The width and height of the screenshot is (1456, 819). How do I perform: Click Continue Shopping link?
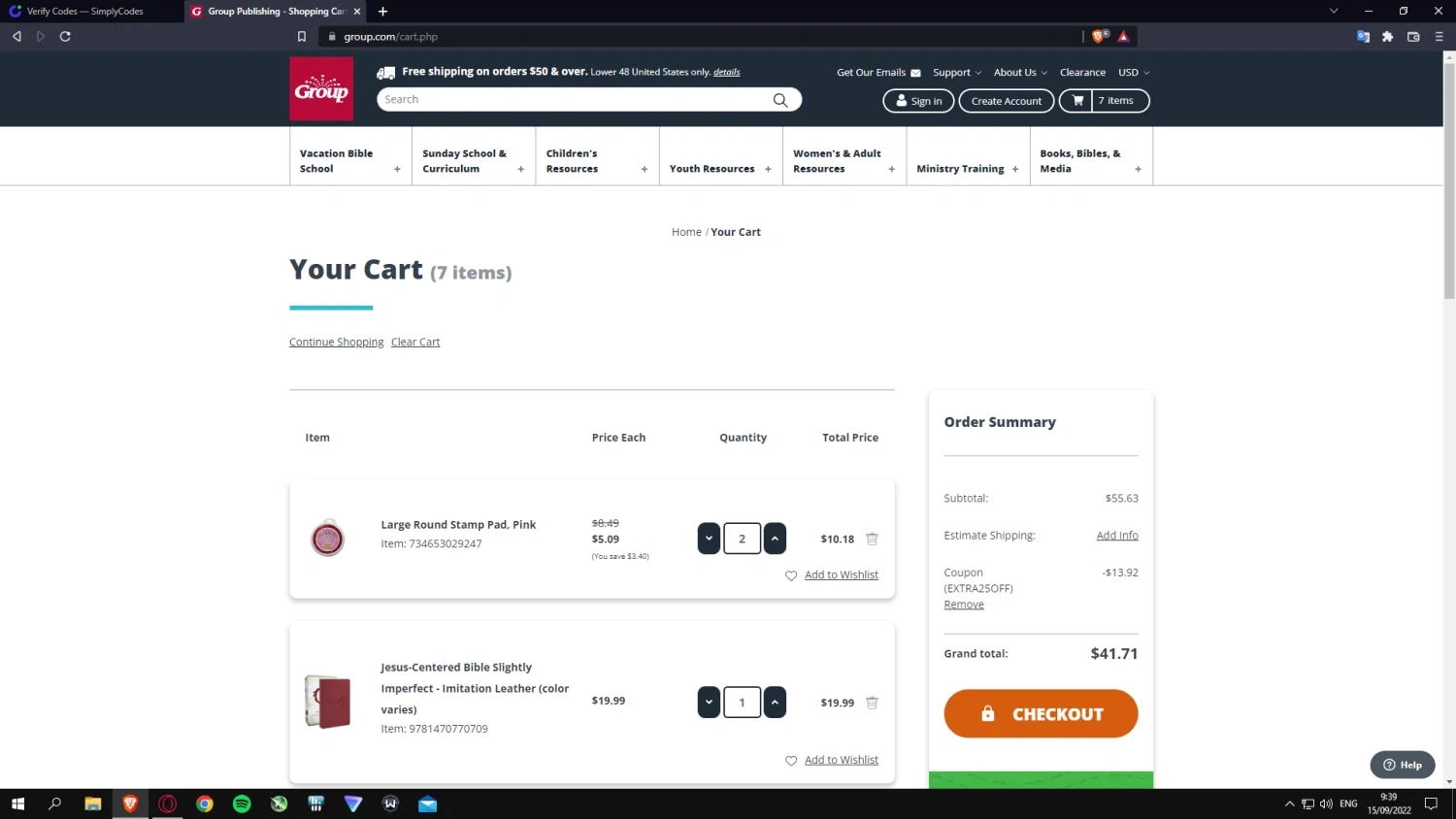pos(336,343)
